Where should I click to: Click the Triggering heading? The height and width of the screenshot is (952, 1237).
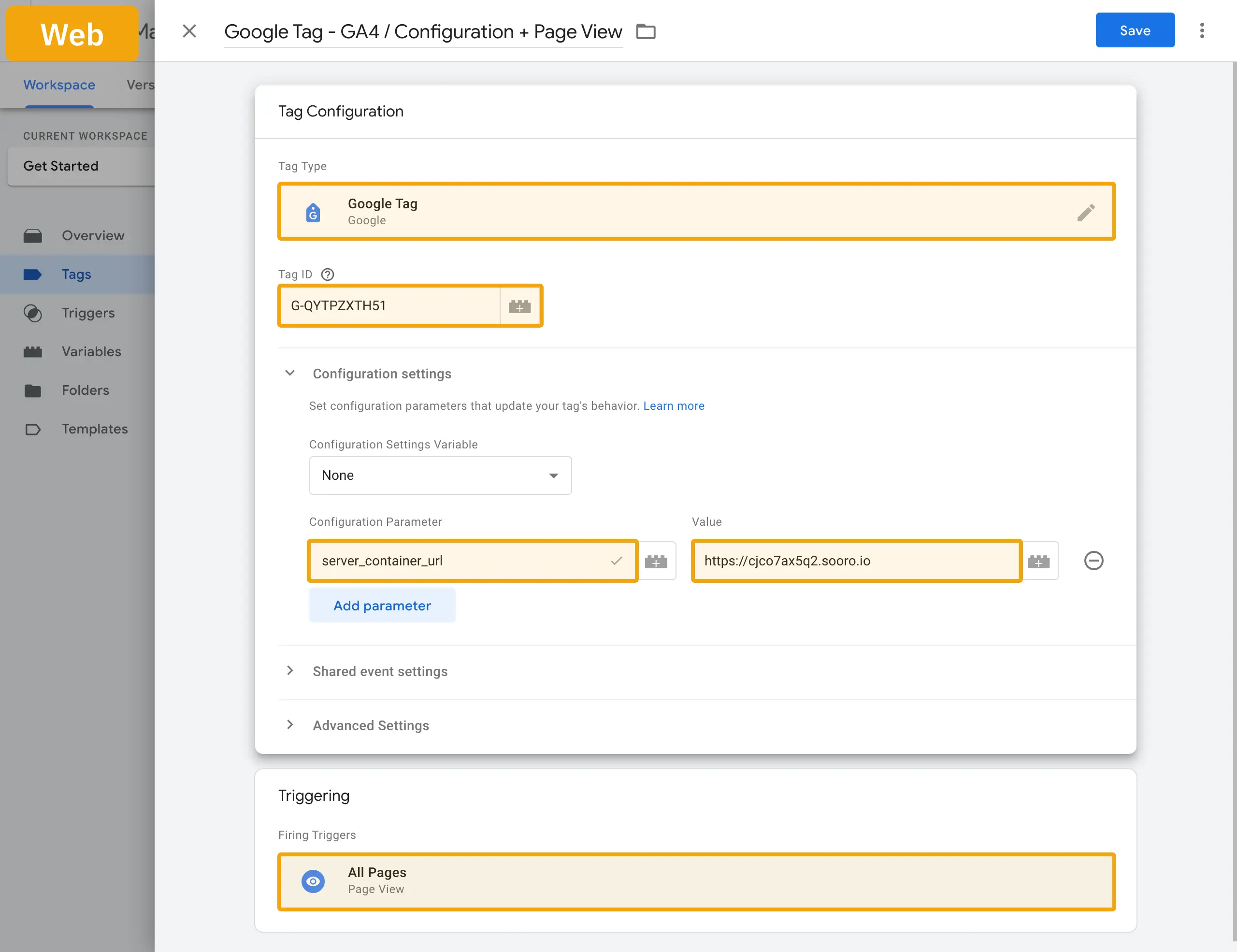point(314,796)
